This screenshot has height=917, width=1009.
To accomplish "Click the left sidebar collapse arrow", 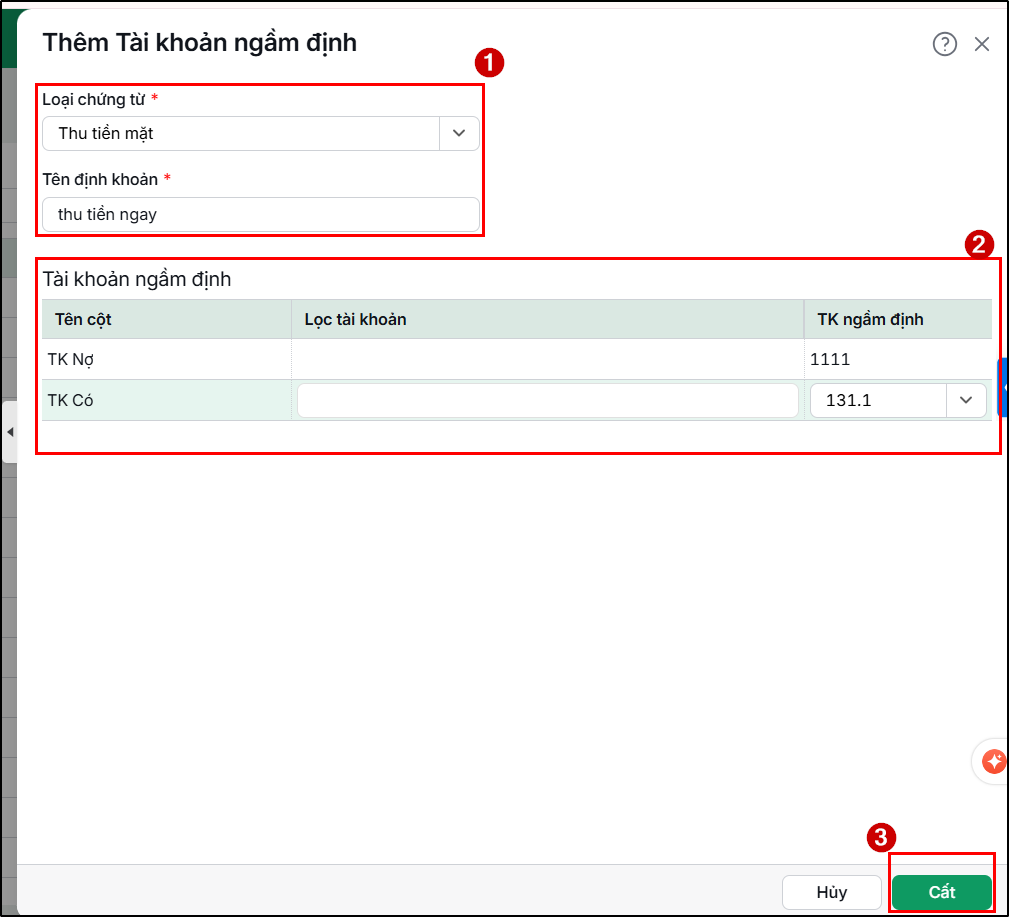I will click(10, 432).
